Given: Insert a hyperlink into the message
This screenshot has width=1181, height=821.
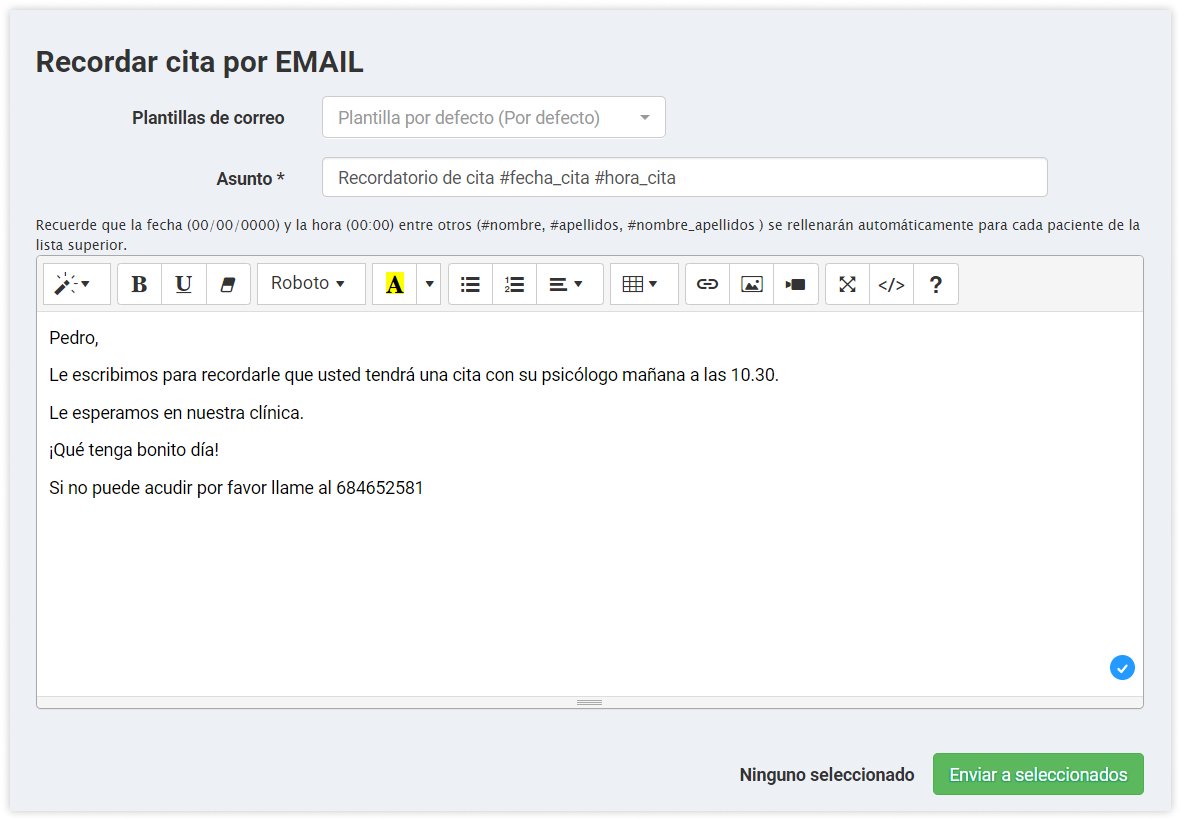Looking at the screenshot, I should [707, 284].
